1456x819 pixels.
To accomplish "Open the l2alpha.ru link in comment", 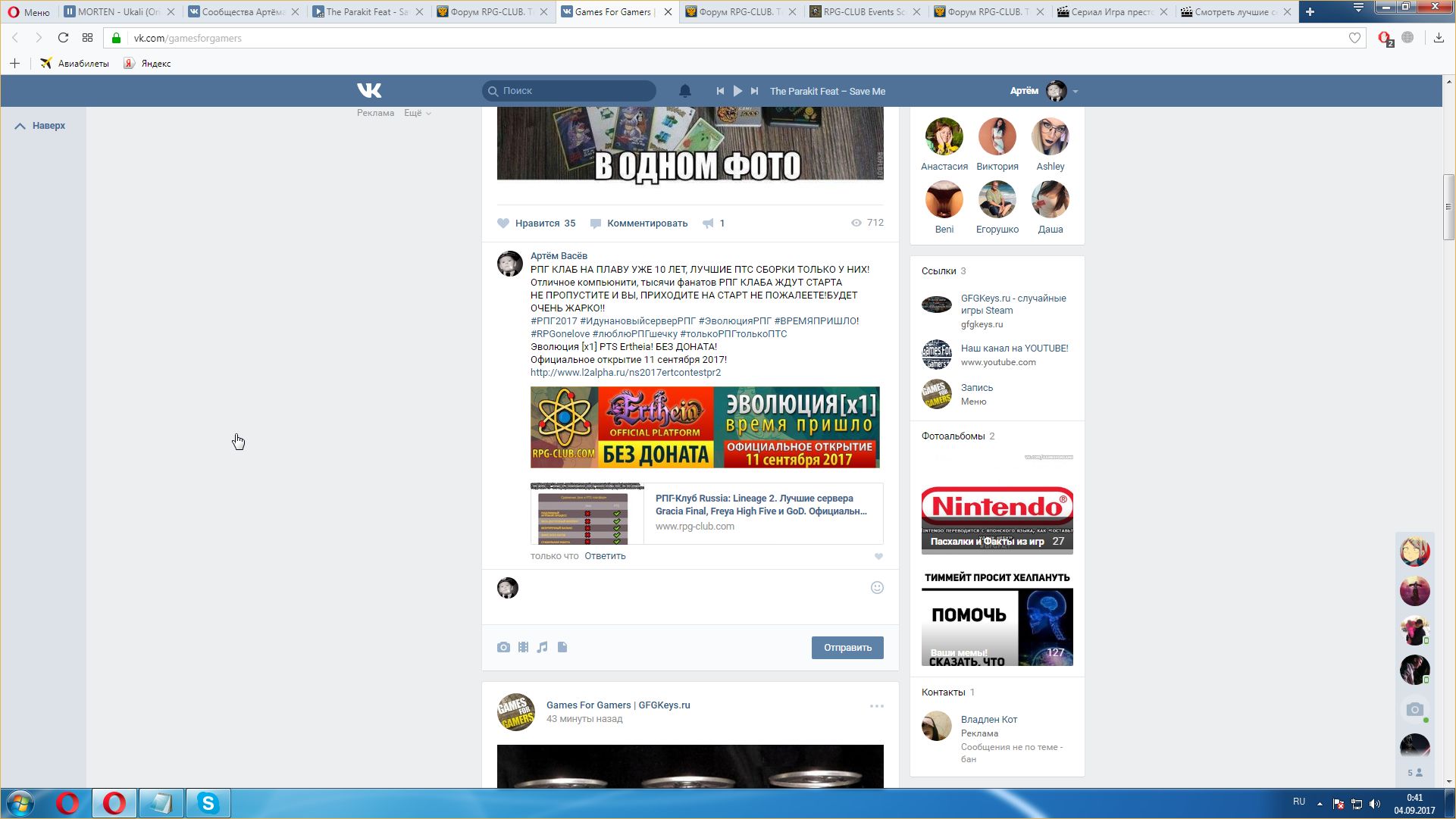I will (x=625, y=373).
